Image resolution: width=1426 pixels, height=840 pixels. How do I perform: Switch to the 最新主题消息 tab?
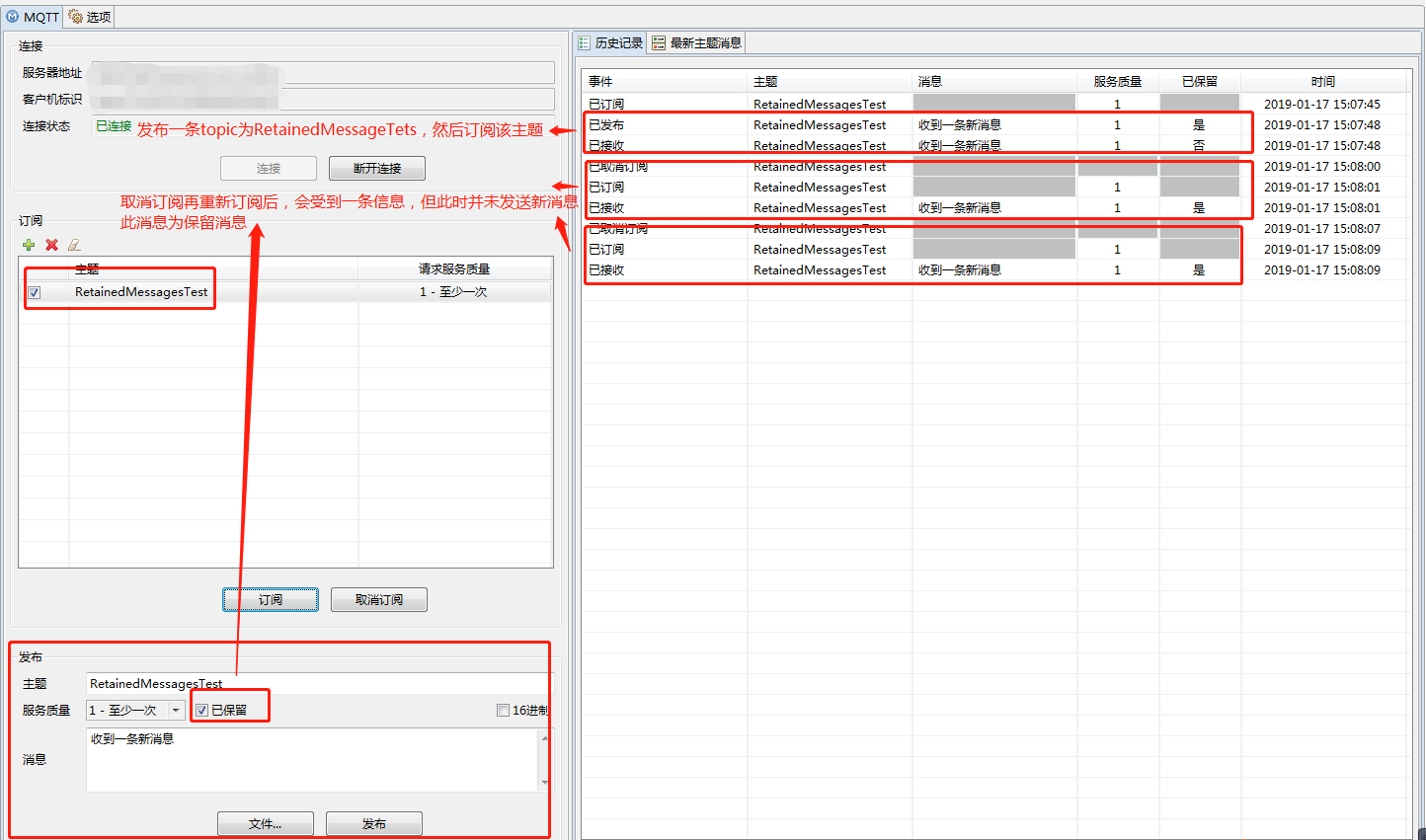point(697,42)
